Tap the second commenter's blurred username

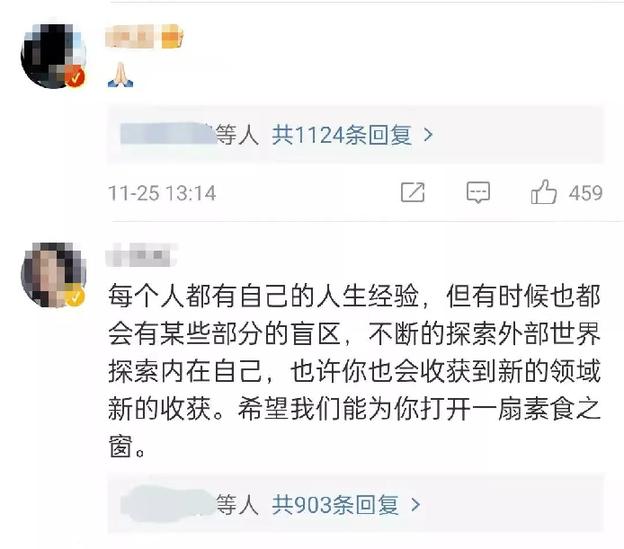[x=141, y=255]
